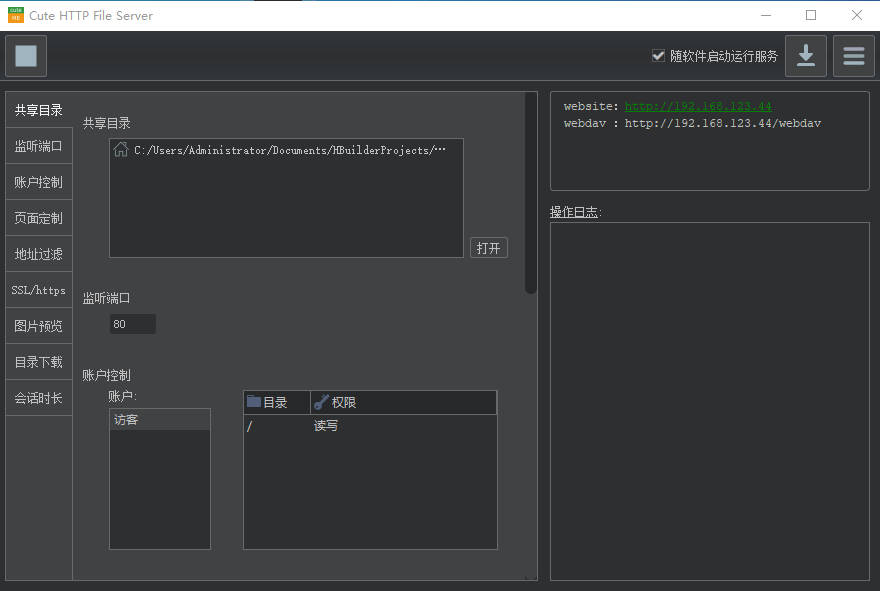Close the Cute HTTP File Server window
The width and height of the screenshot is (880, 591).
coord(856,15)
